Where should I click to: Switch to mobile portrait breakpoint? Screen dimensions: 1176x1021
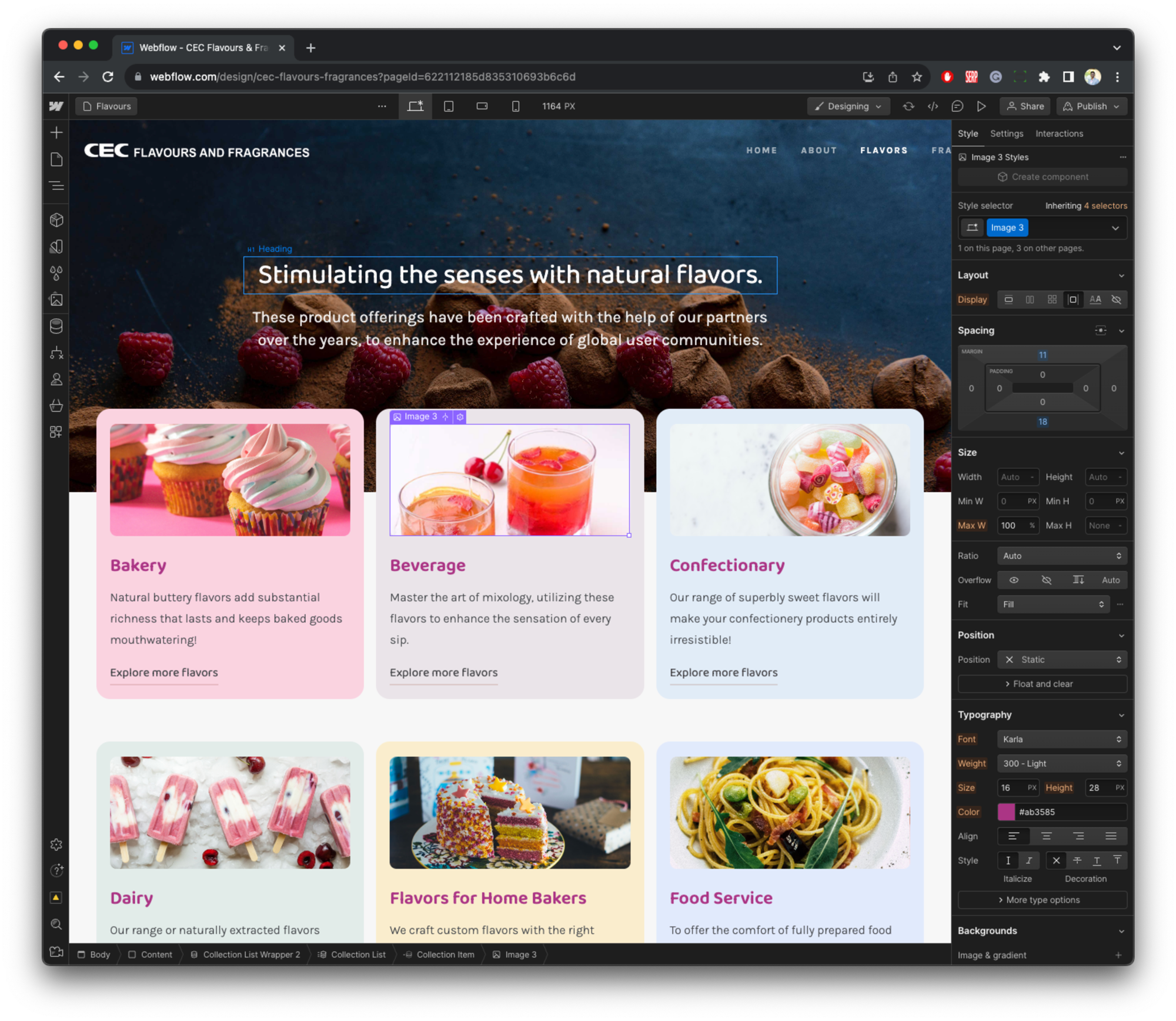coord(516,106)
